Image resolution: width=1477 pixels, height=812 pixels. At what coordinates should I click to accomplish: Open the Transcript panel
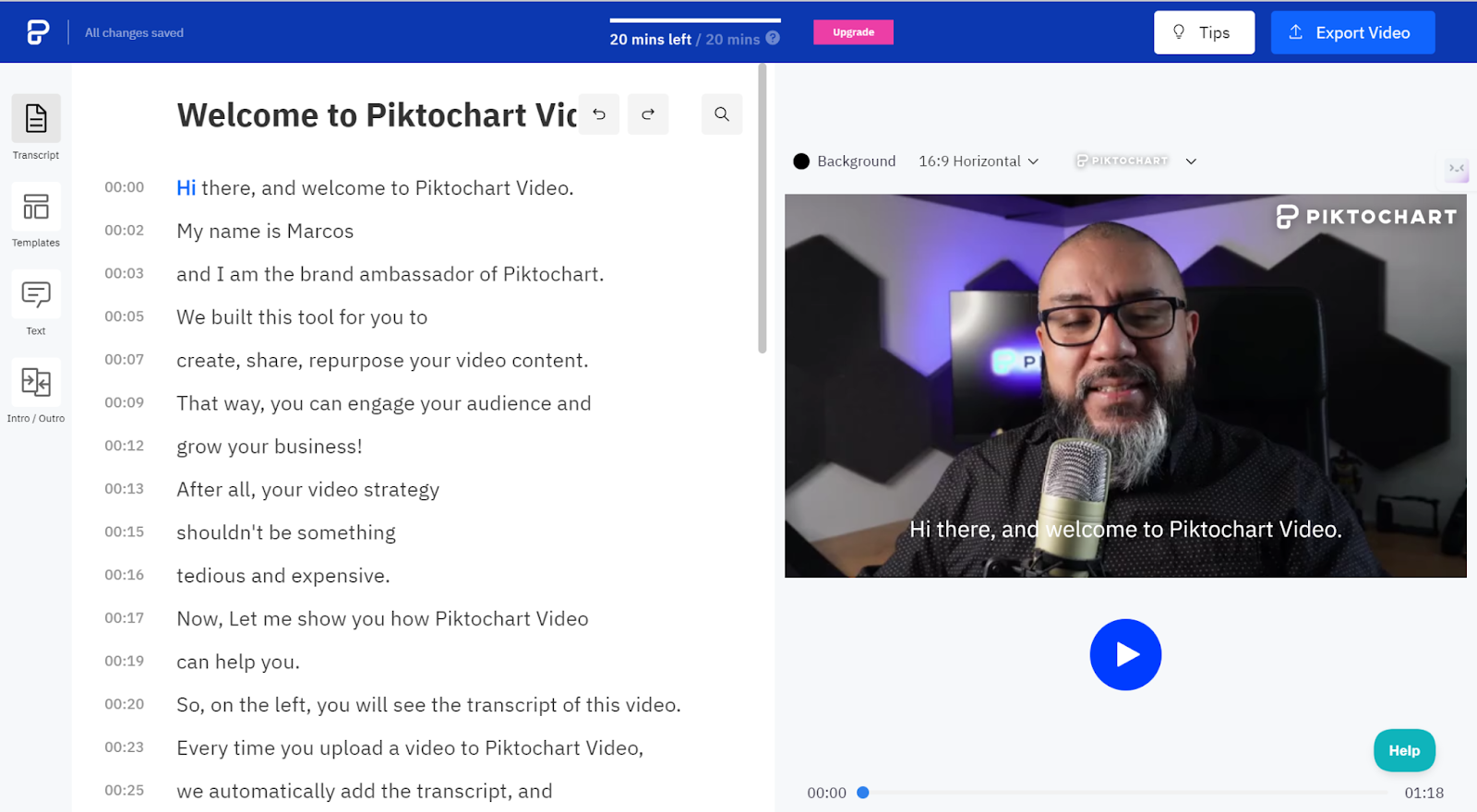[x=36, y=128]
